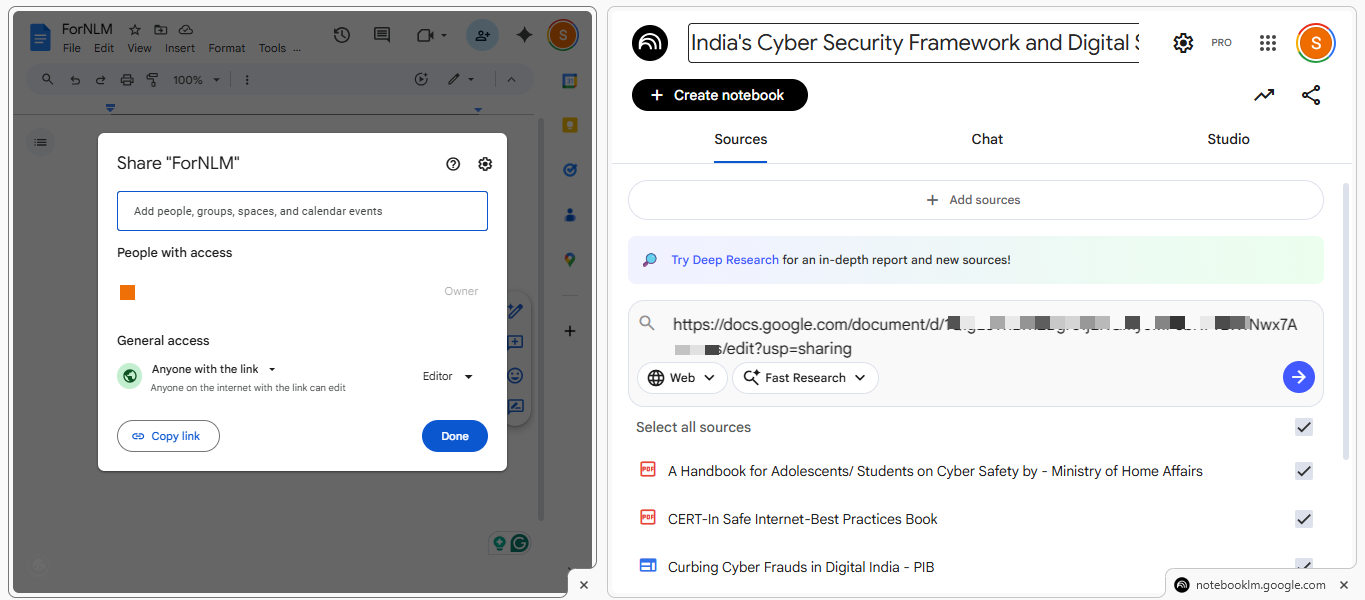
Task: Open the 'Anyone with the link' dropdown
Action: coord(213,369)
